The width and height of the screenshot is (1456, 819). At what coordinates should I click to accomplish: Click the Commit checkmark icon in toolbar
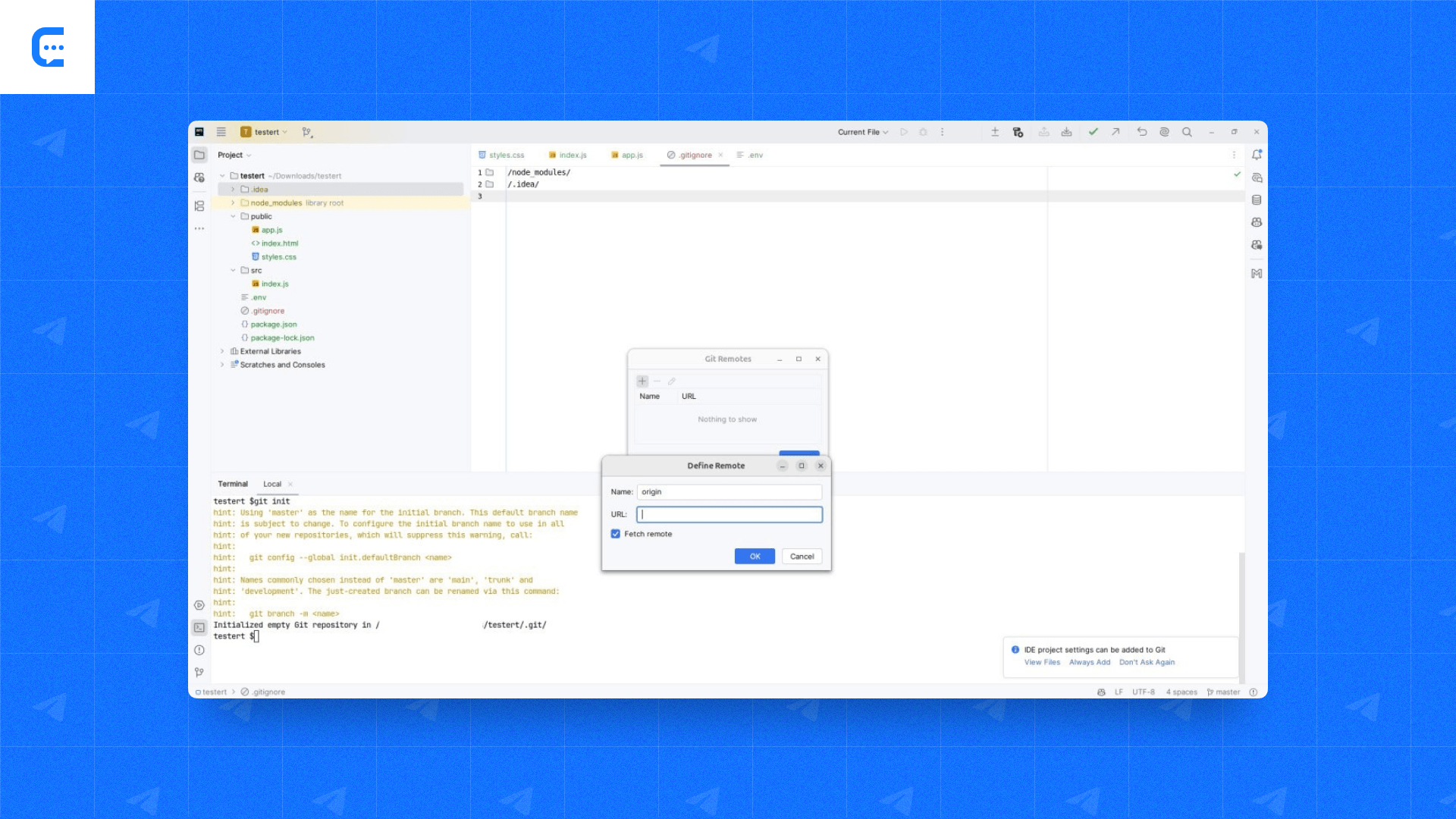(x=1093, y=132)
